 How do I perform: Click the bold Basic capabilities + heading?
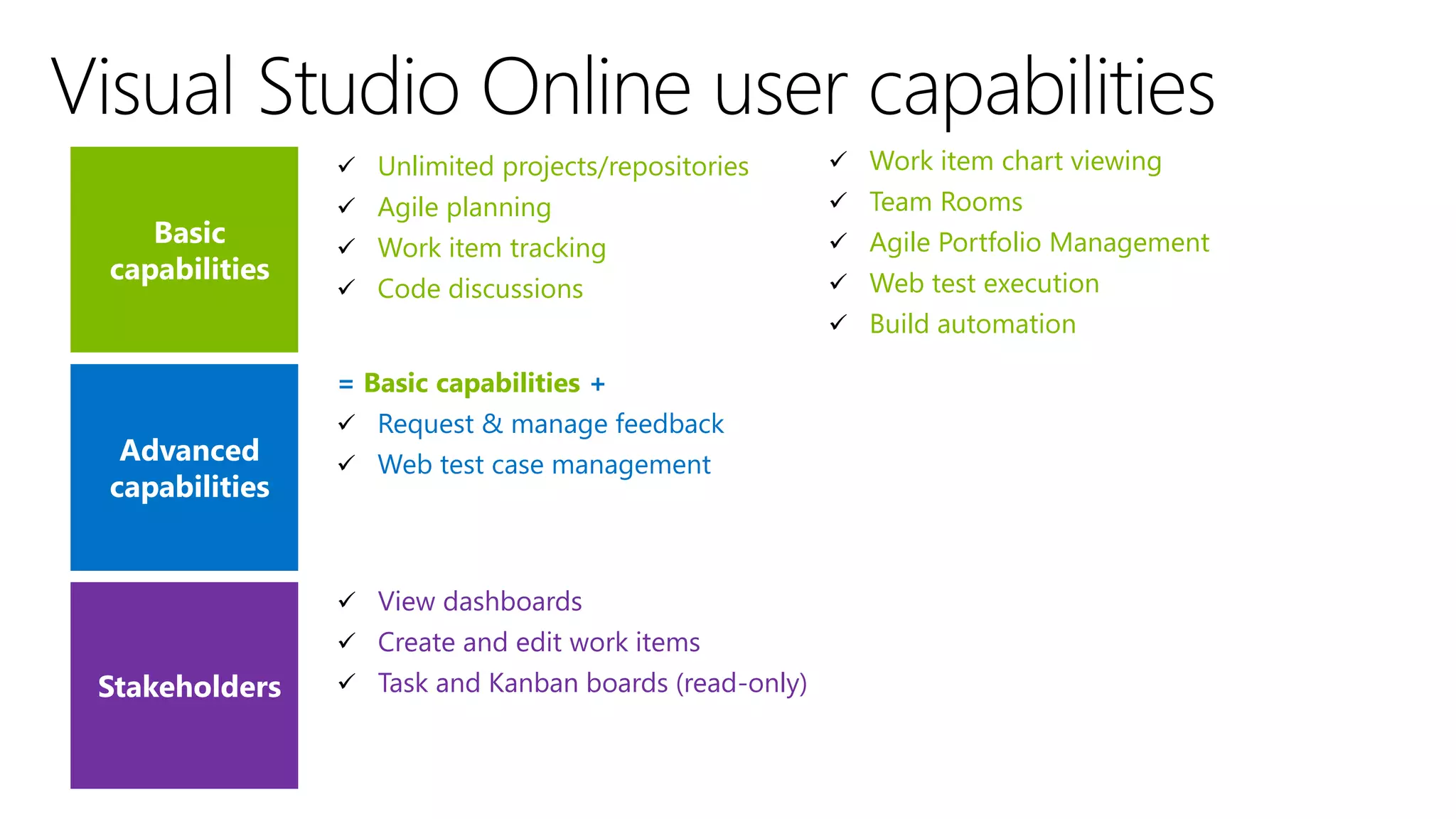click(472, 383)
